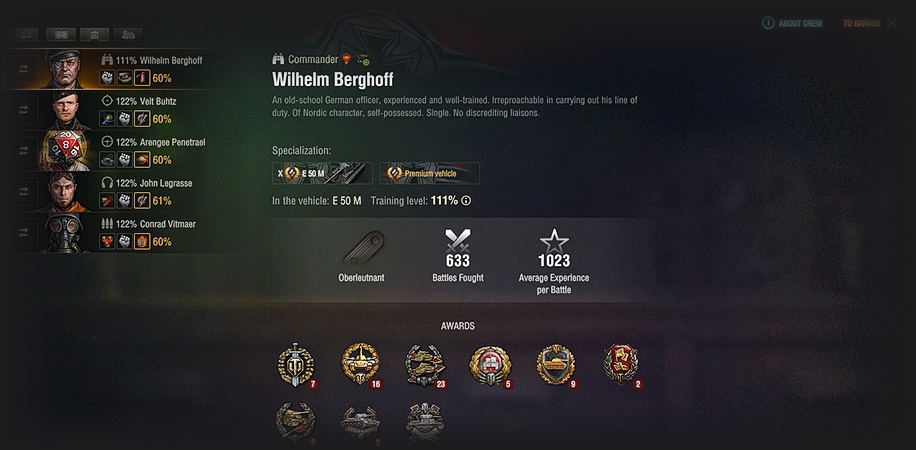Screen dimensions: 916x450
Task: Click Conrad Vitmaer's highlighted 60% skill icon
Action: click(142, 241)
